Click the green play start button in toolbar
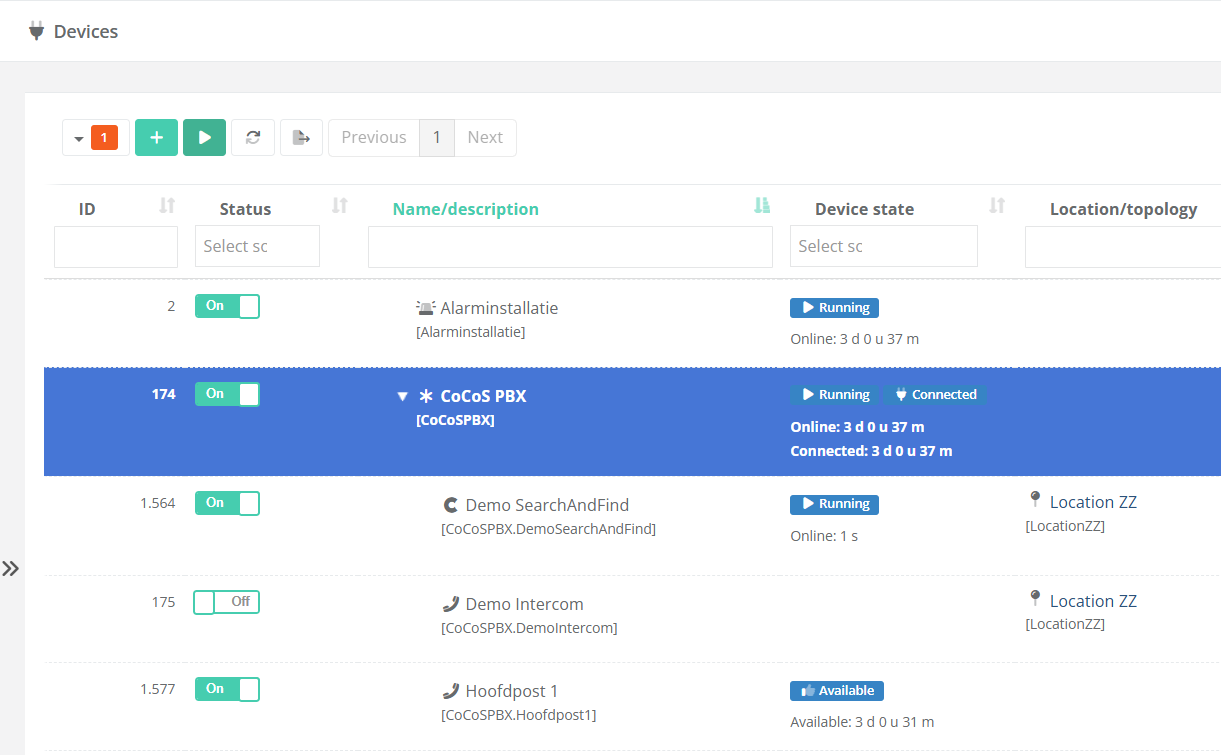 pyautogui.click(x=204, y=137)
